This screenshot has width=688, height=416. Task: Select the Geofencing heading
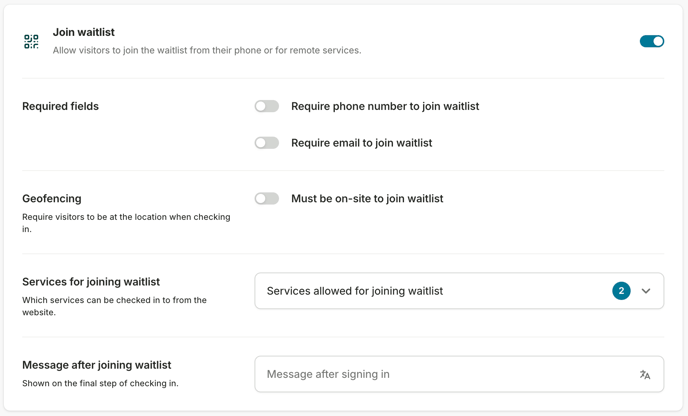click(52, 199)
